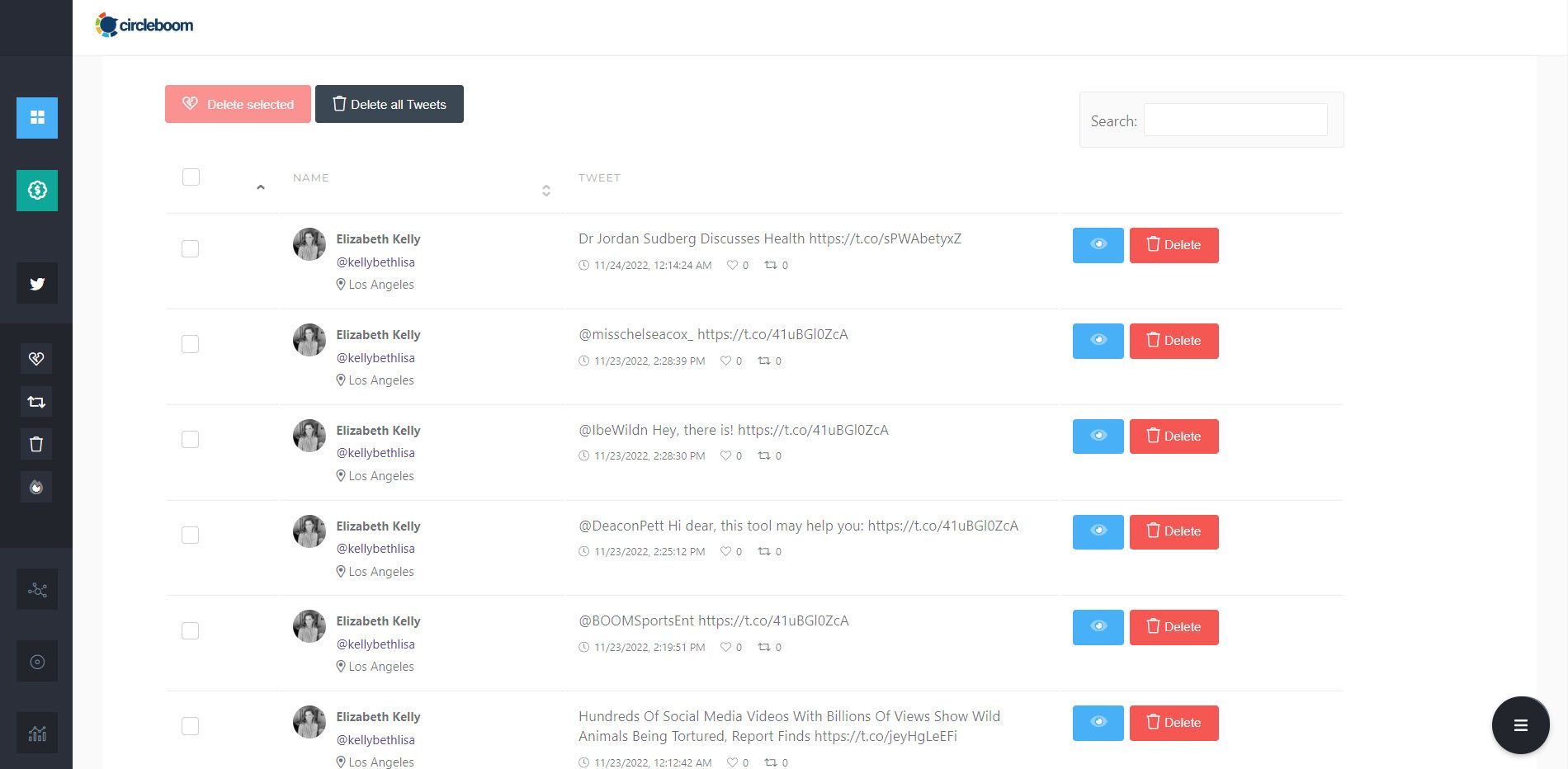This screenshot has height=769, width=1568.
Task: Open the retweet arrows sidebar icon
Action: [36, 402]
